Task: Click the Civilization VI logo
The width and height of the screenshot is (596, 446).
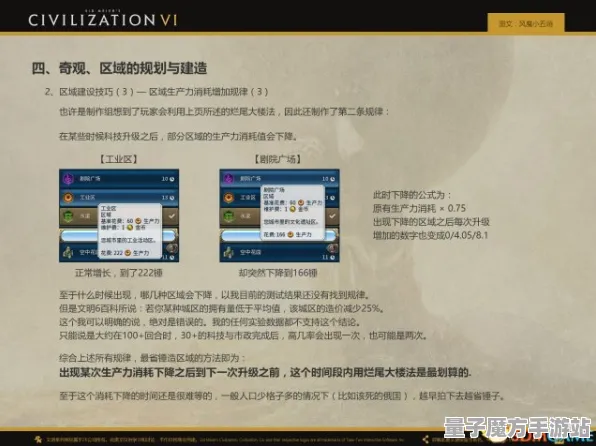Action: click(x=103, y=18)
